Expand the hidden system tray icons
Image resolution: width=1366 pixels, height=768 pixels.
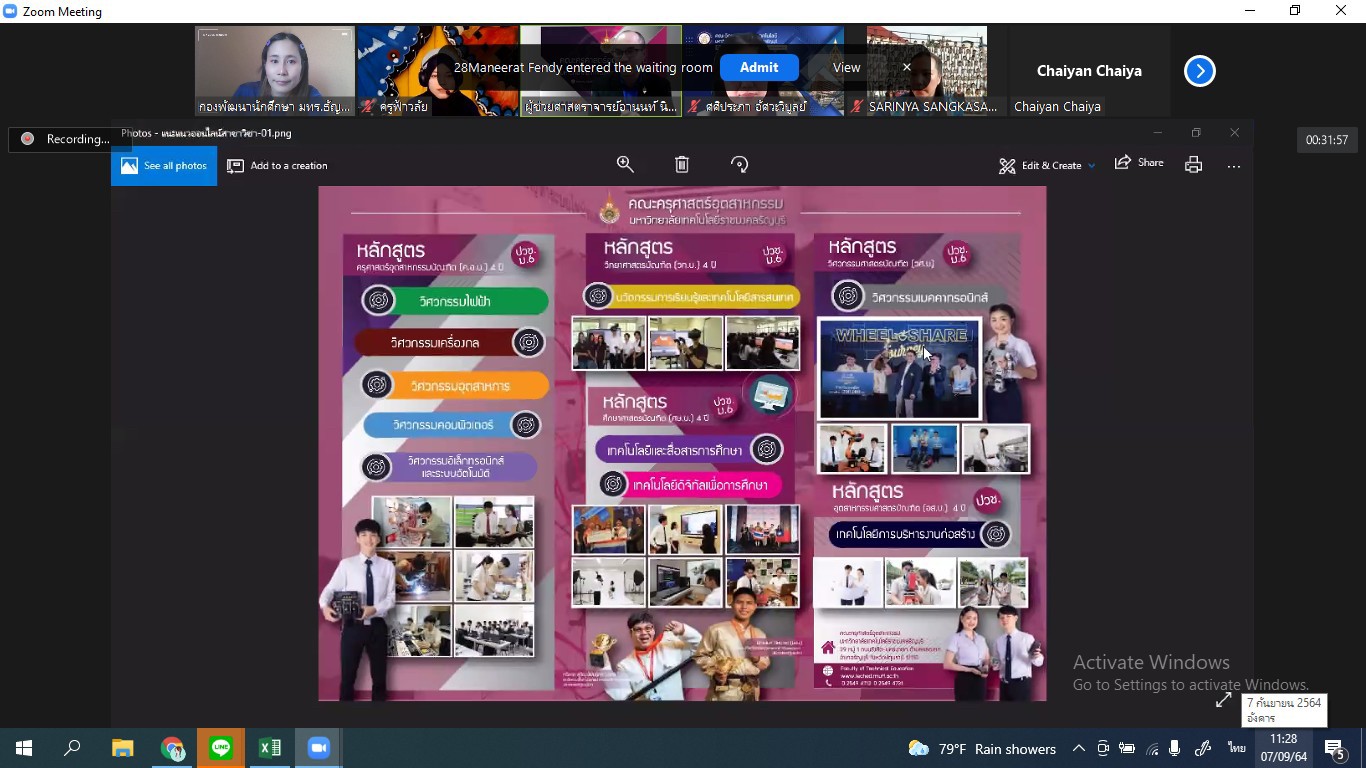1078,749
